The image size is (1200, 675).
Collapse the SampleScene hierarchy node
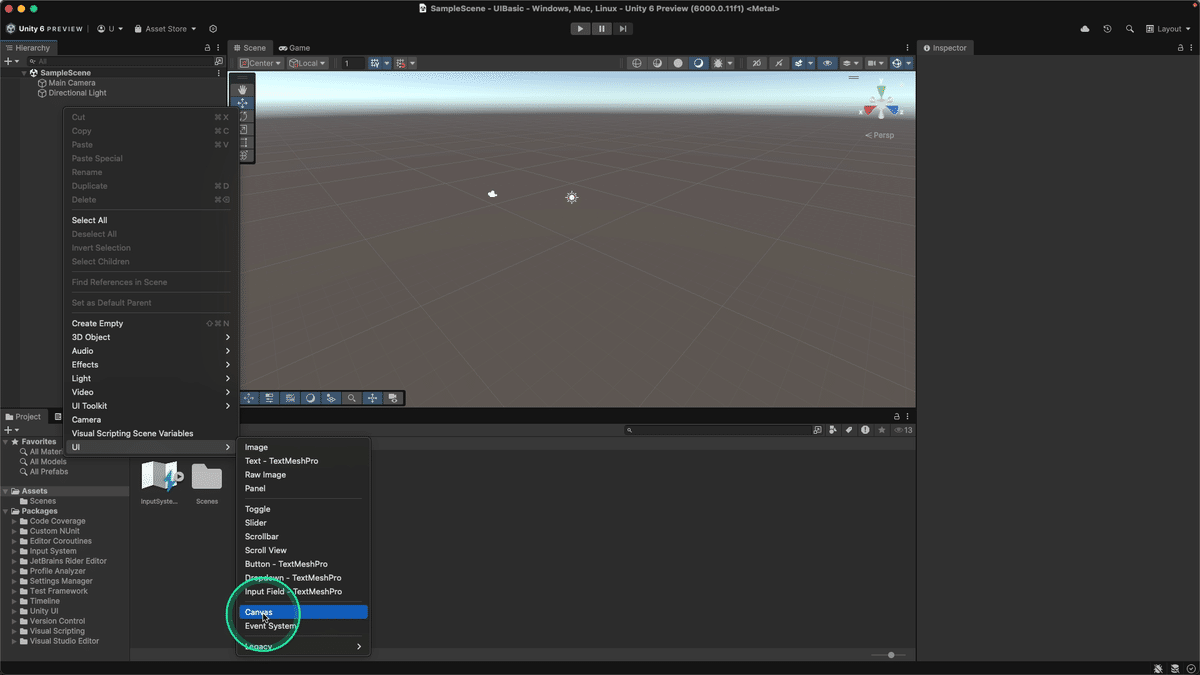coord(24,73)
